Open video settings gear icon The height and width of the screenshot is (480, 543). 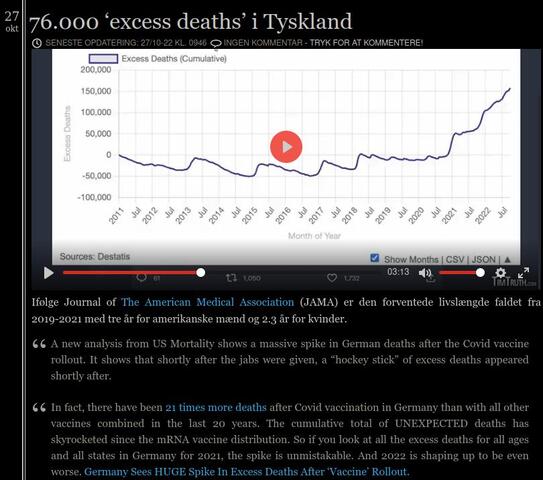(x=500, y=273)
